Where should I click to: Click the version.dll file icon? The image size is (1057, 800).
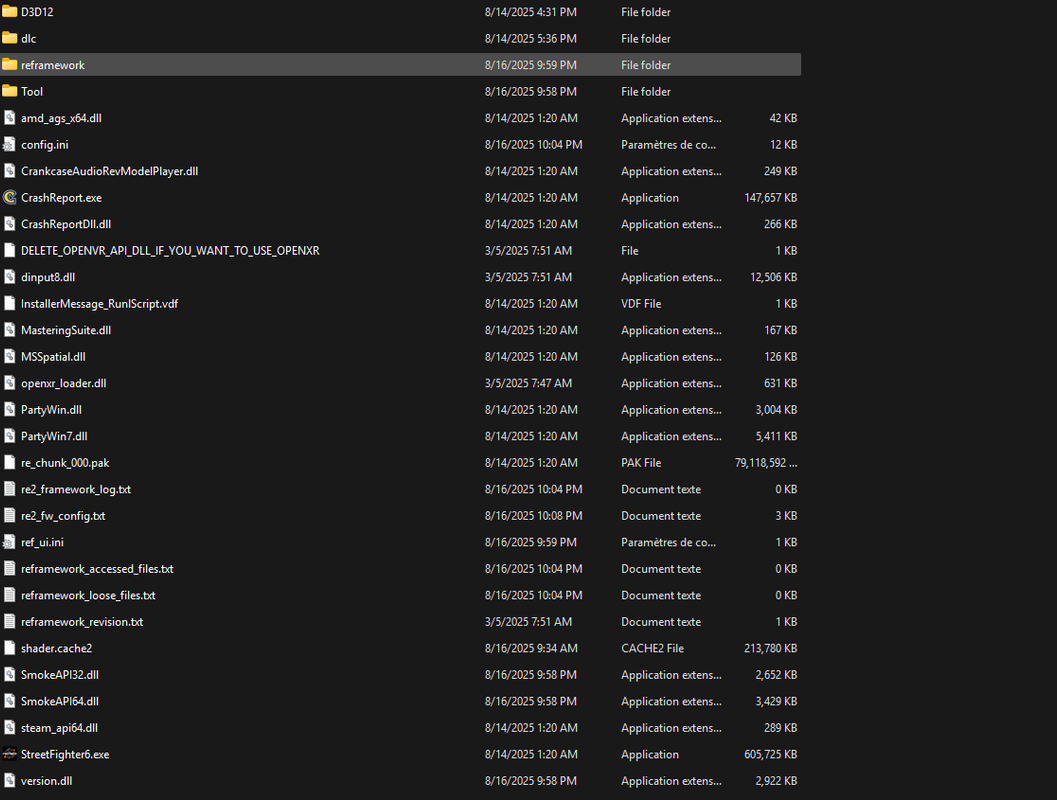(x=9, y=780)
